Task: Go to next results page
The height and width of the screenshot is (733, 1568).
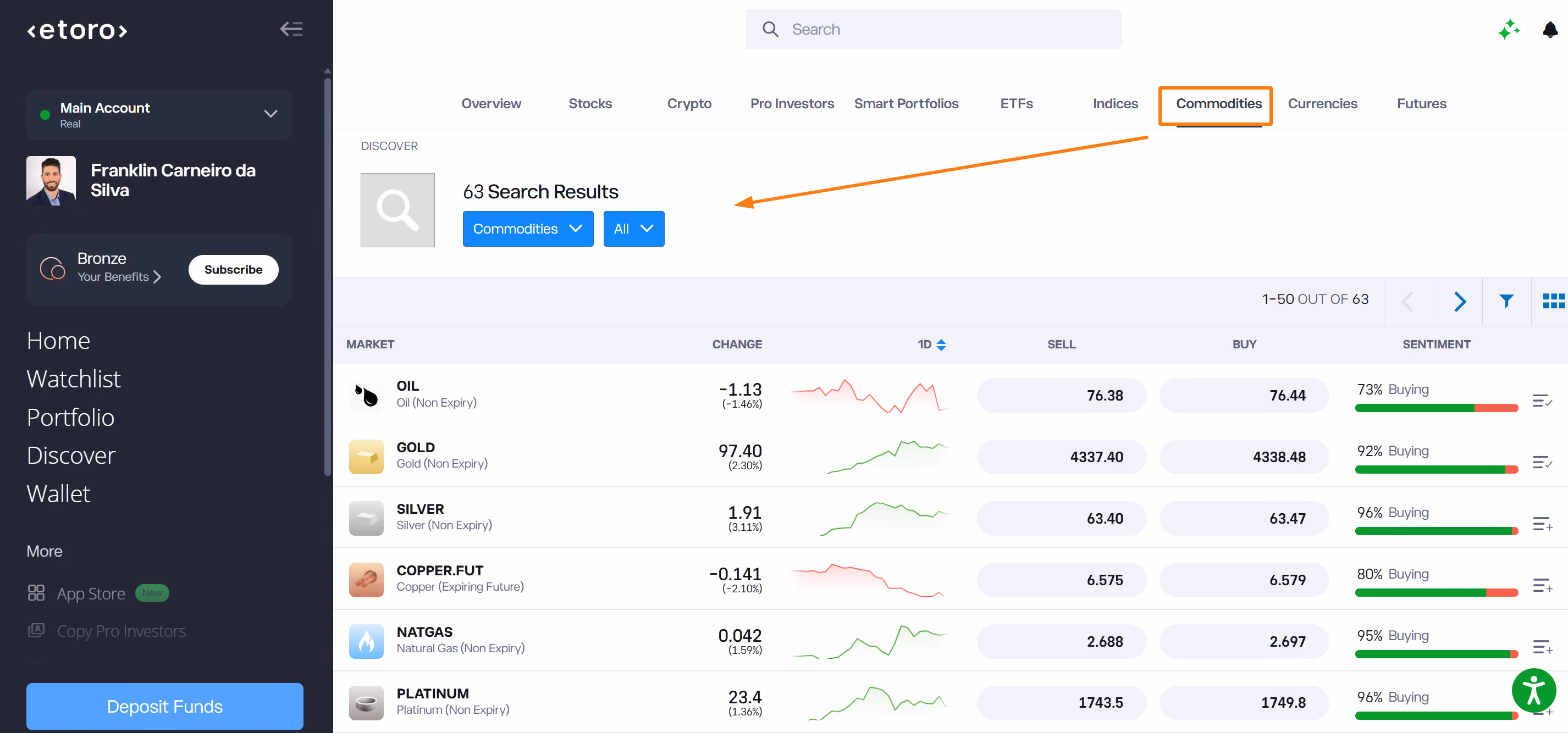Action: coord(1459,301)
